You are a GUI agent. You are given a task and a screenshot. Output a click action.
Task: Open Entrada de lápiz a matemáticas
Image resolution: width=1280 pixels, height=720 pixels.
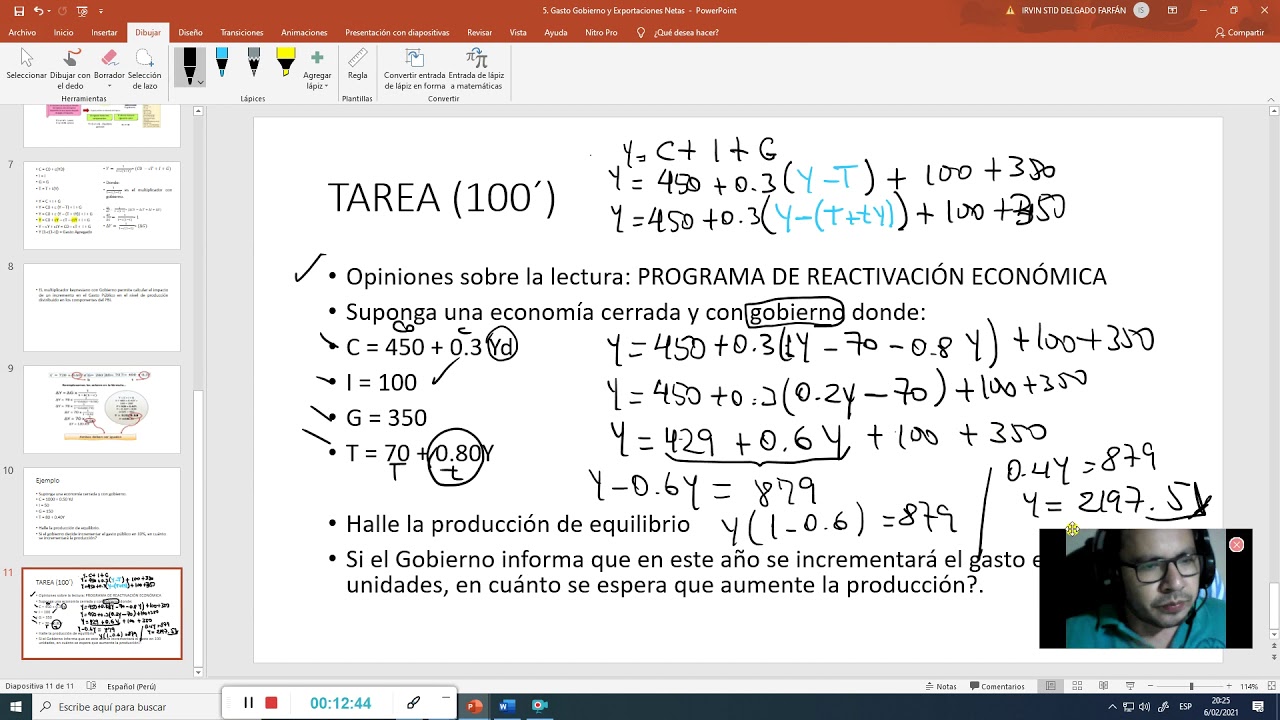[x=476, y=68]
